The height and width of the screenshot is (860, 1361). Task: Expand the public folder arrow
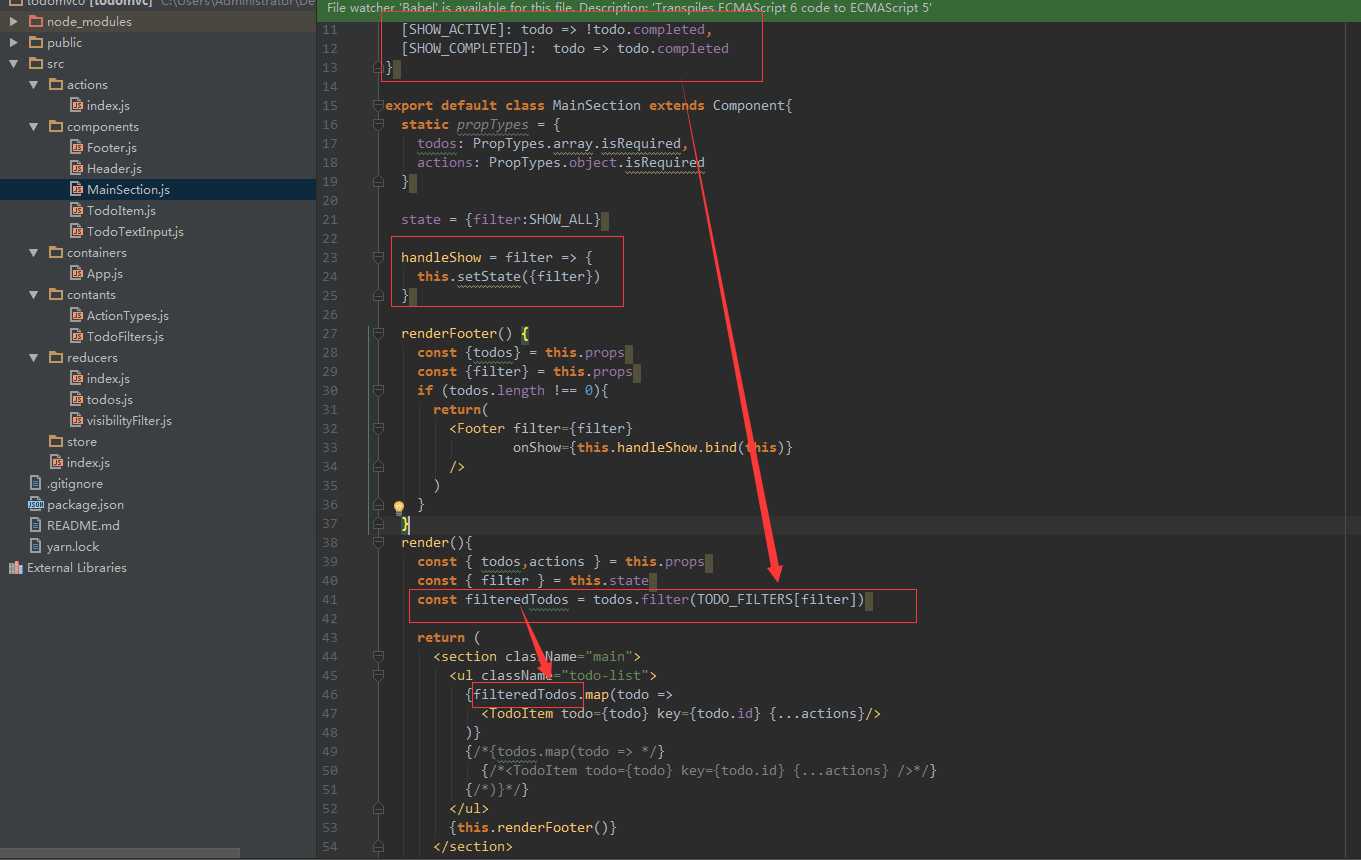coord(14,42)
